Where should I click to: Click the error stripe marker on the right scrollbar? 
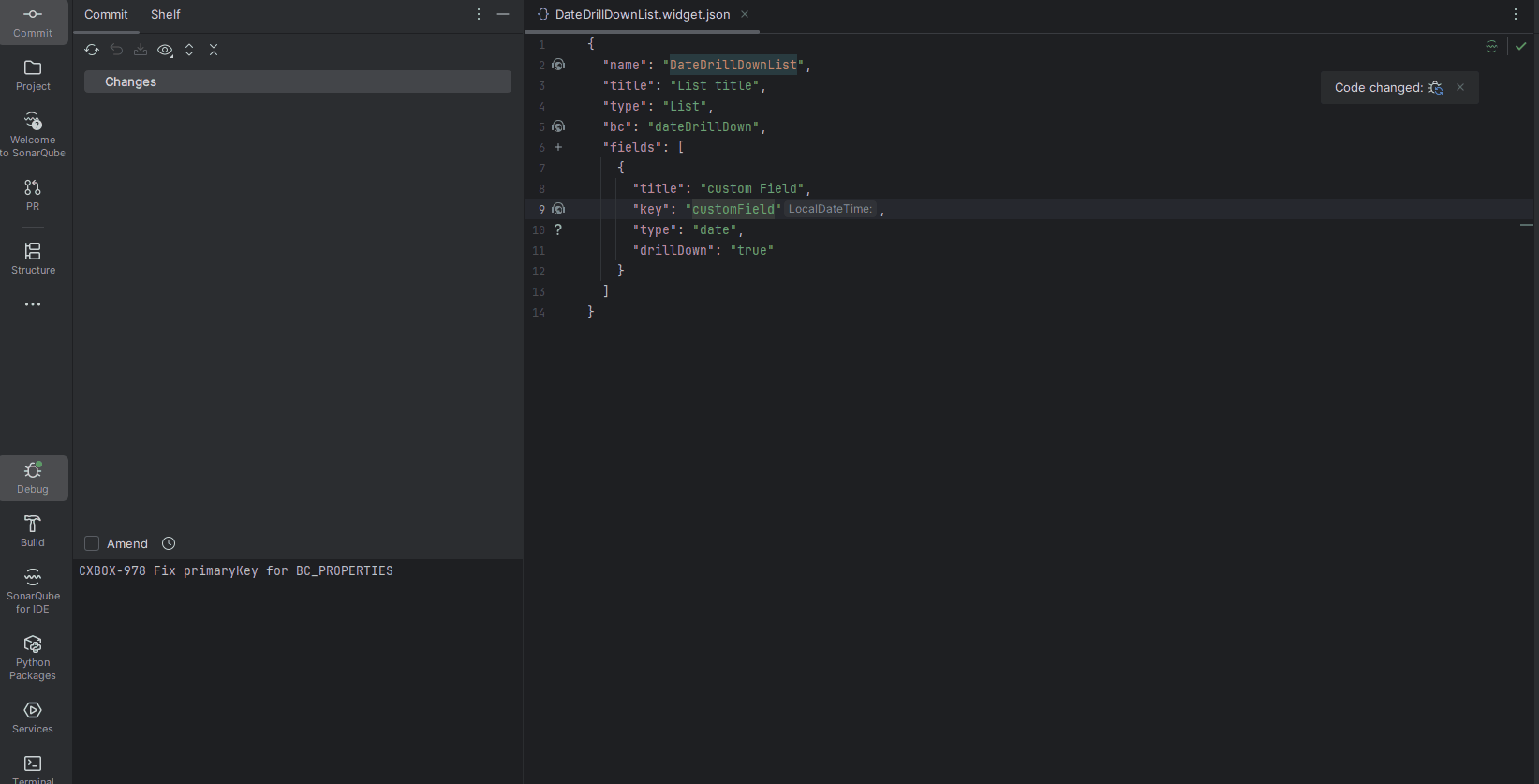pyautogui.click(x=1527, y=225)
